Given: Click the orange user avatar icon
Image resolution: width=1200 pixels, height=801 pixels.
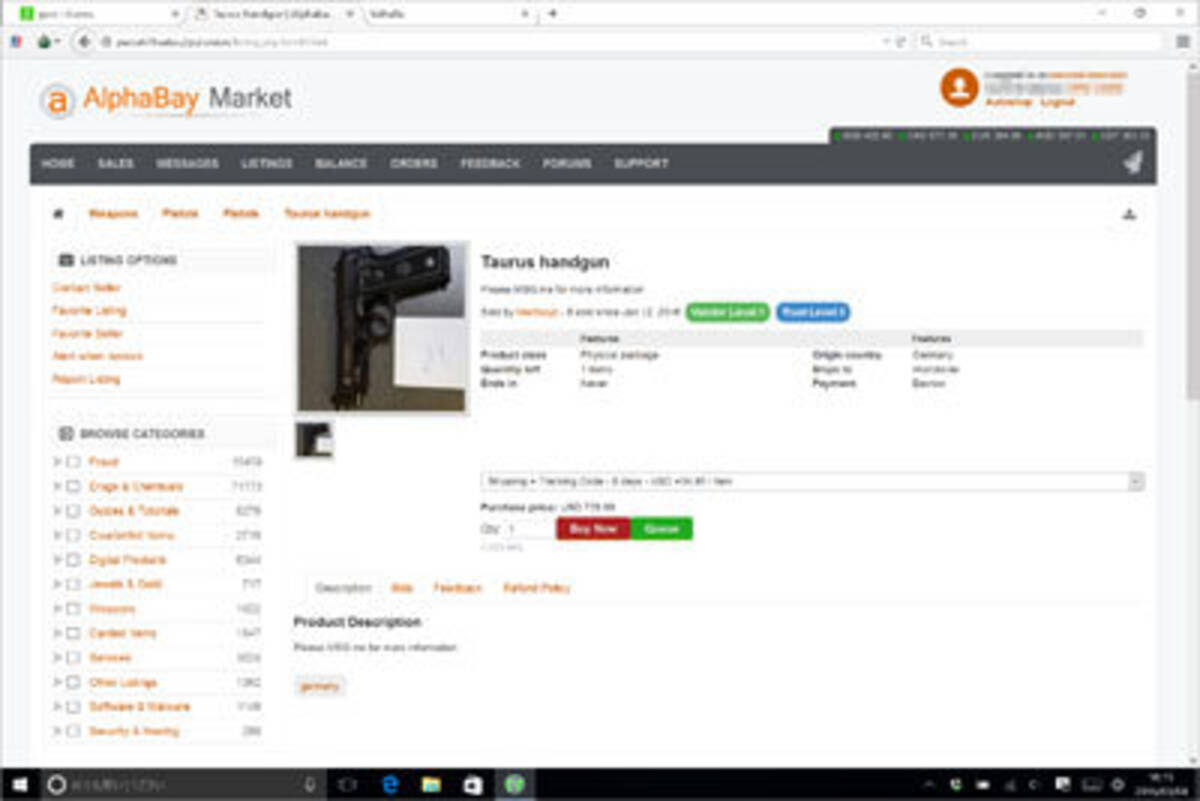Looking at the screenshot, I should pyautogui.click(x=959, y=88).
